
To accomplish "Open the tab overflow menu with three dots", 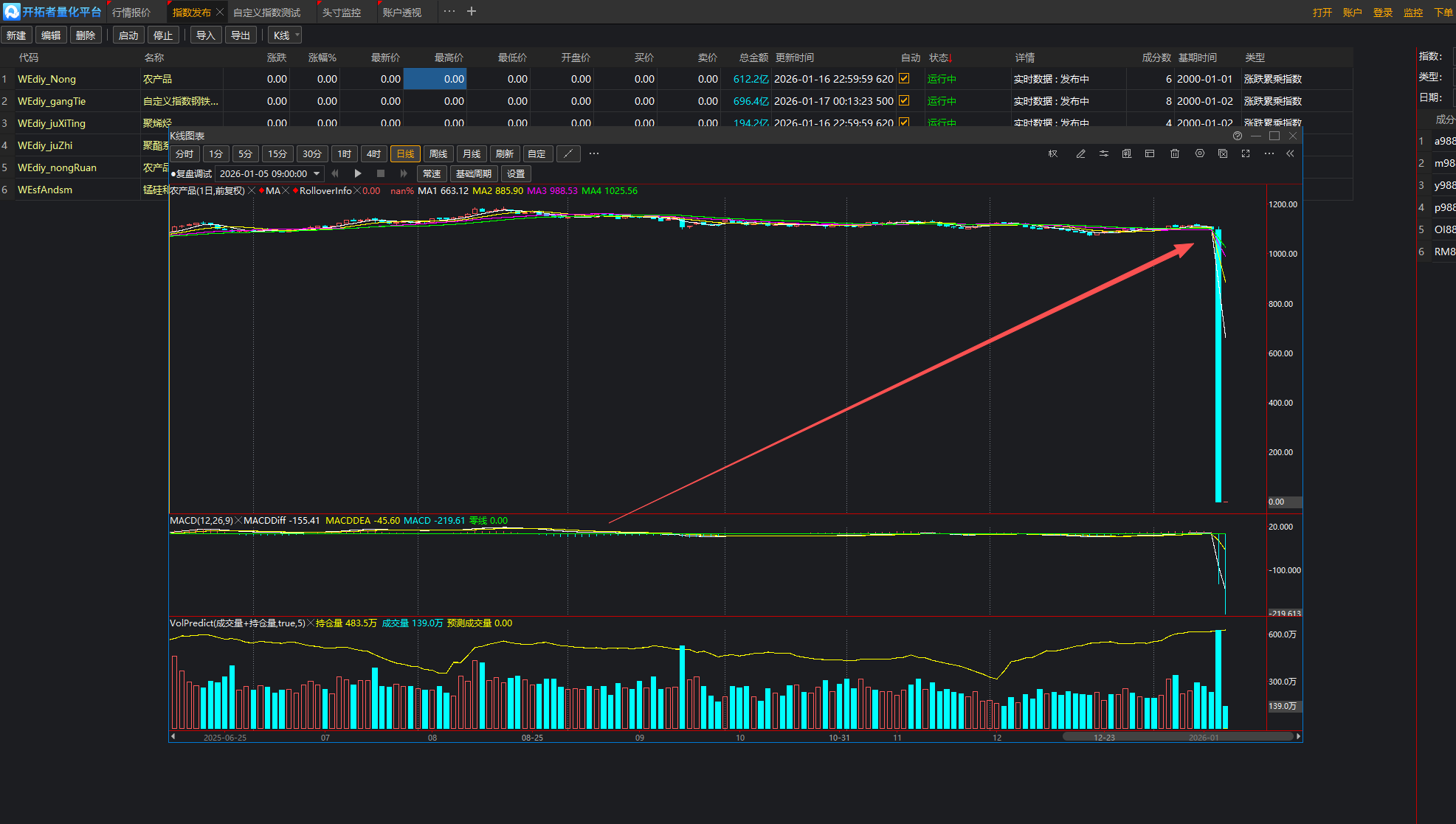I will [x=449, y=11].
